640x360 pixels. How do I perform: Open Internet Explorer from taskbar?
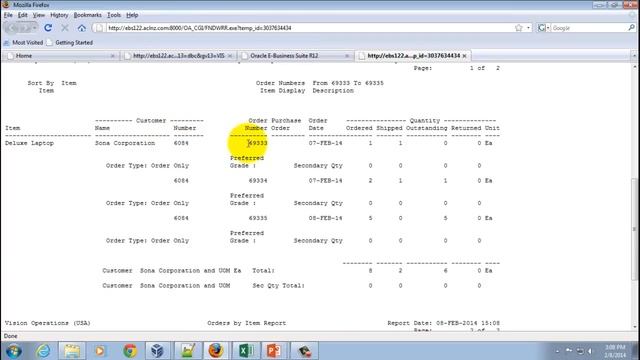pyautogui.click(x=43, y=351)
